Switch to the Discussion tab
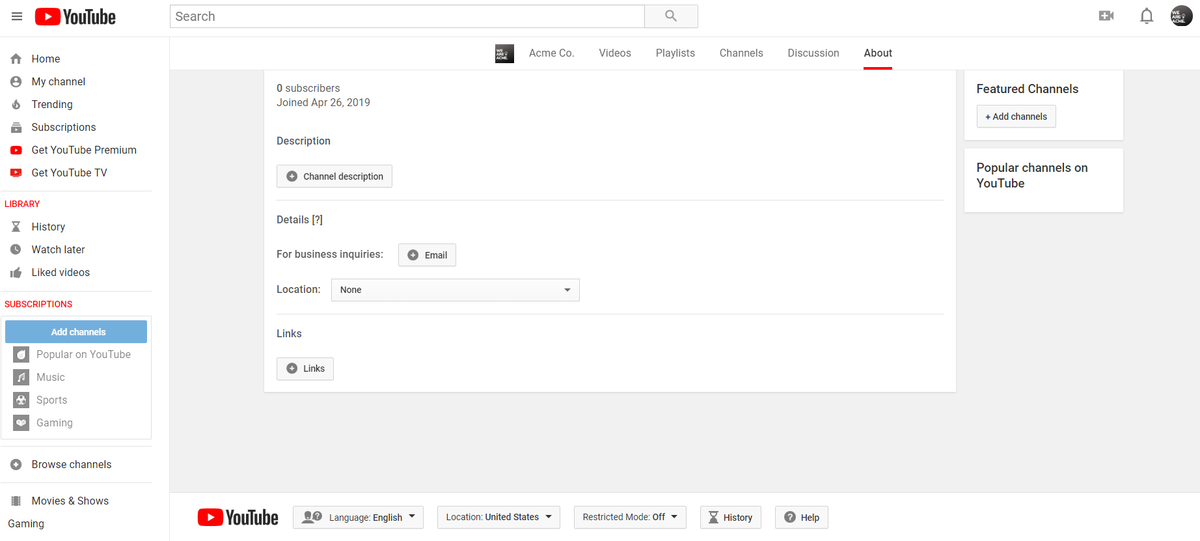 (813, 53)
